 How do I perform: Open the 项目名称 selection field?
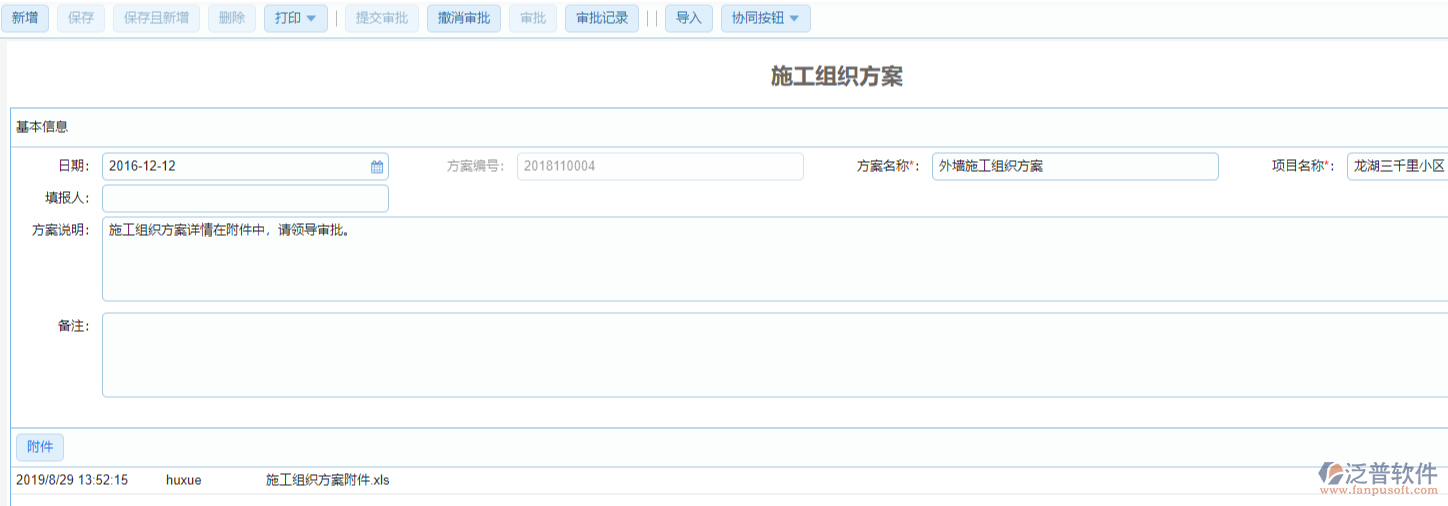(x=1397, y=167)
